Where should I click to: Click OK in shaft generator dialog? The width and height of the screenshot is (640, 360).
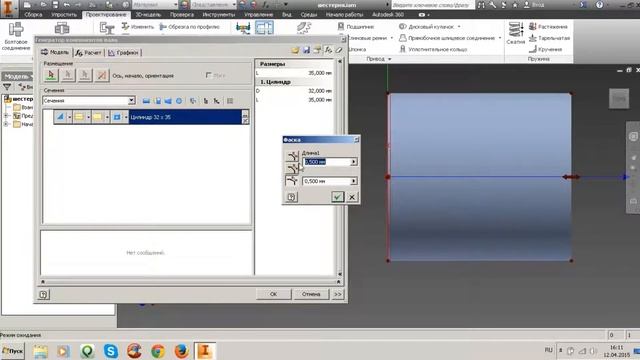[273, 294]
